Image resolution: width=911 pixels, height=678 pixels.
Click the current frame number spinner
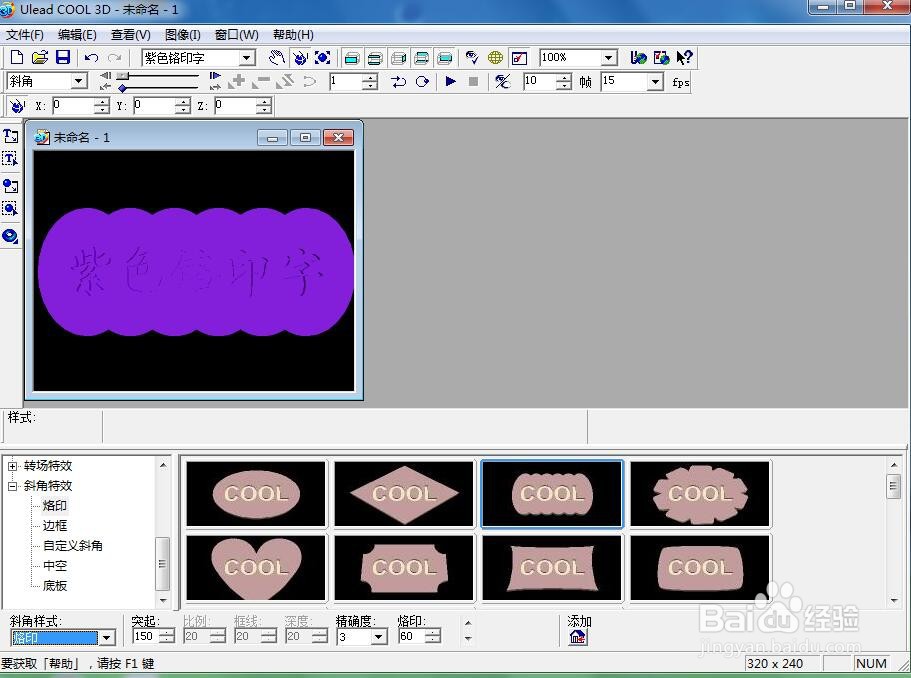click(x=370, y=81)
